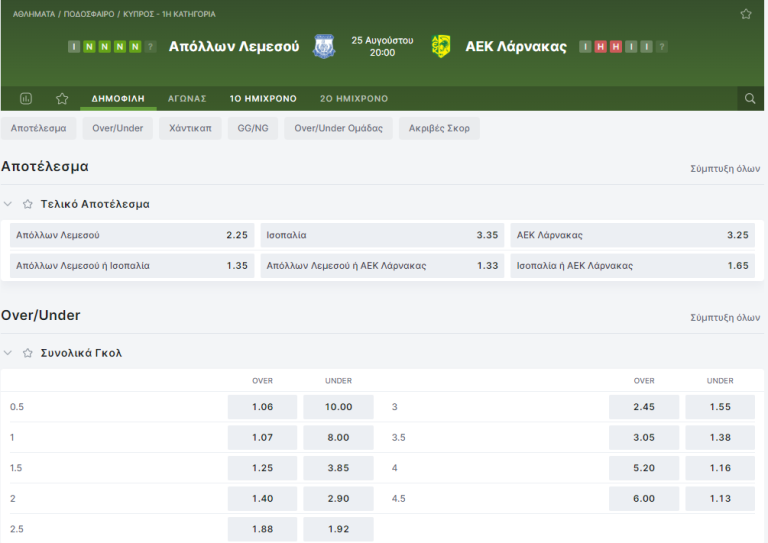Click the favorite star icon at top right
Image resolution: width=768 pixels, height=543 pixels.
click(x=745, y=14)
